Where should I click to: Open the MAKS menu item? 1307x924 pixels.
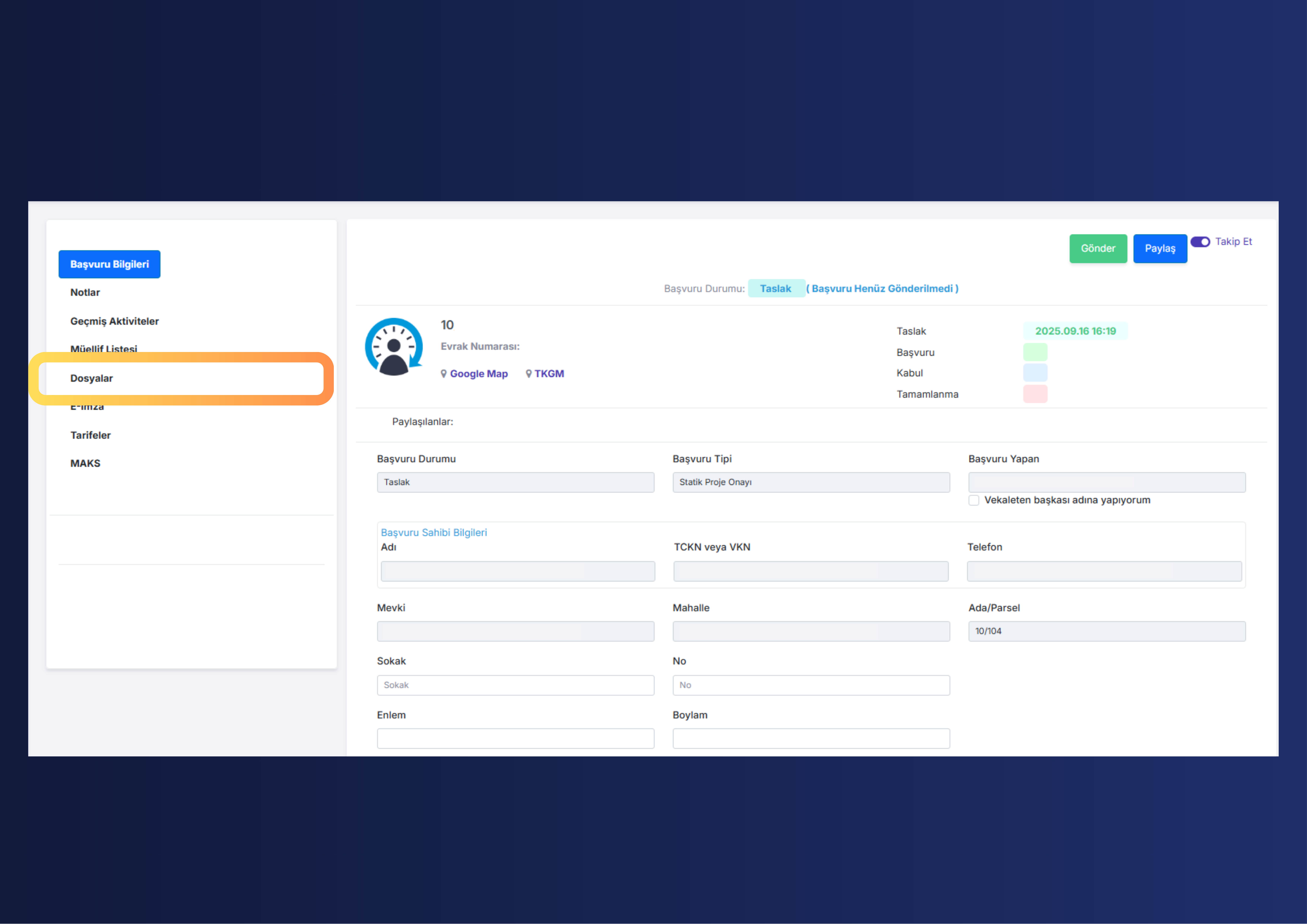[x=85, y=463]
